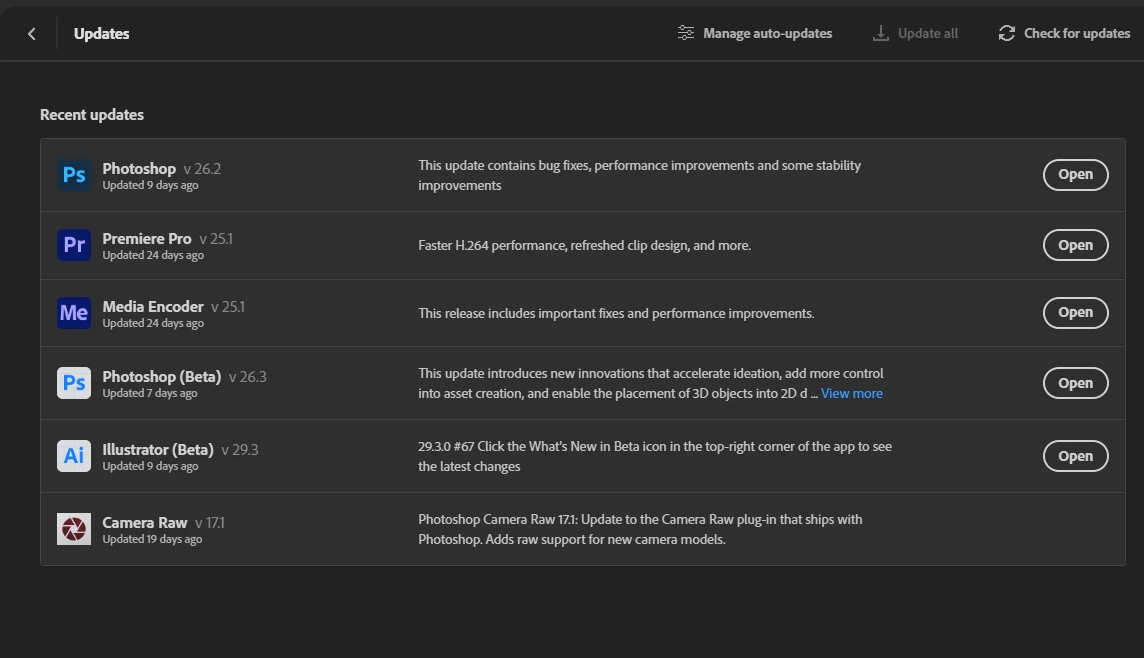Expand Photoshop (Beta) description via View more
Screen dimensions: 1144x658
(x=851, y=393)
